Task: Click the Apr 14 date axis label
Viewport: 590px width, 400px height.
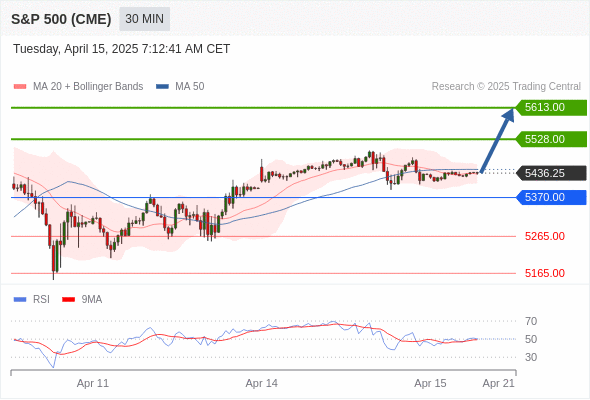Action: pos(262,383)
